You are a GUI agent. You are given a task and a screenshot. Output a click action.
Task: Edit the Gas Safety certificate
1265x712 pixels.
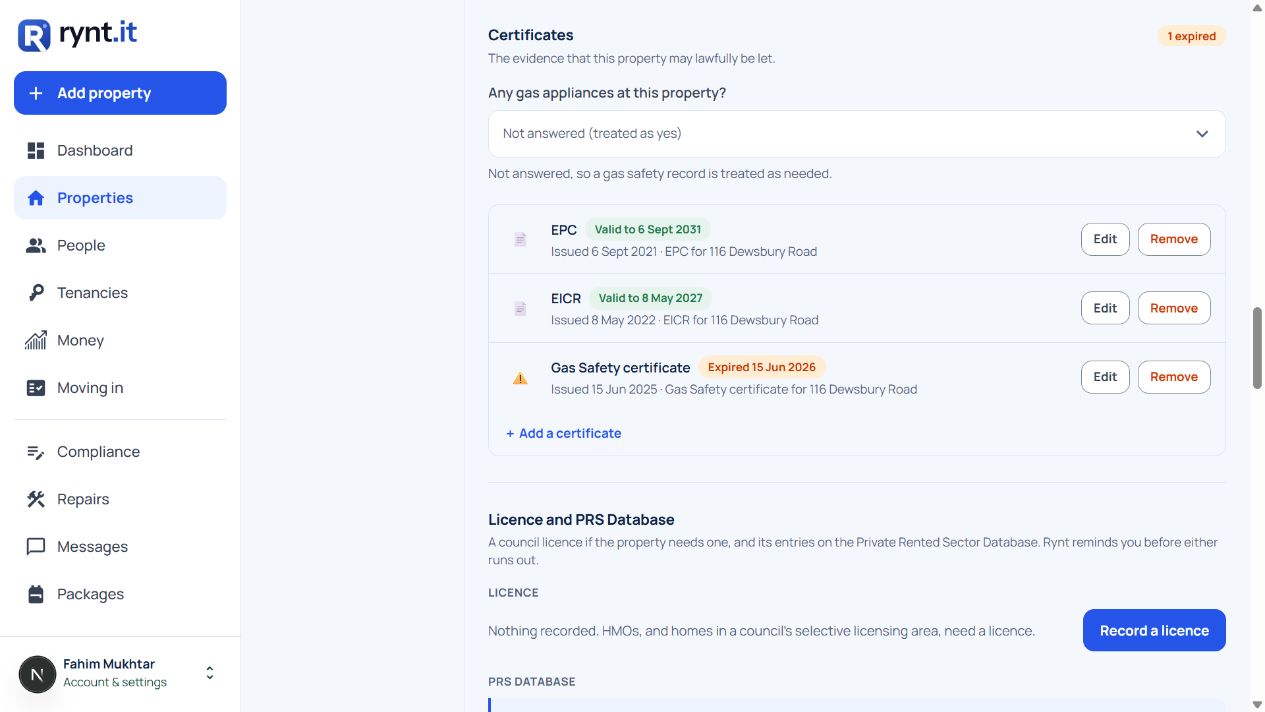(1105, 377)
